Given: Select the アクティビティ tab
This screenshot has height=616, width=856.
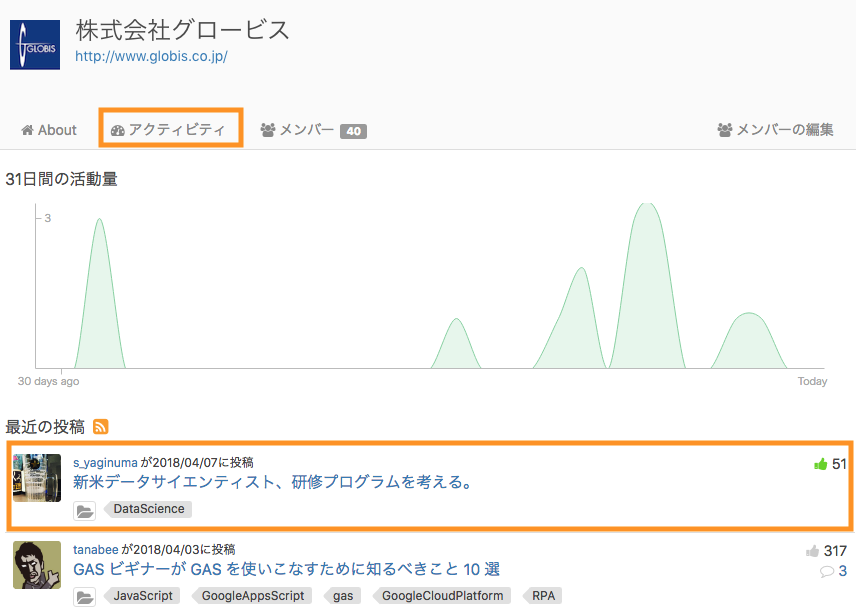Looking at the screenshot, I should click(170, 130).
